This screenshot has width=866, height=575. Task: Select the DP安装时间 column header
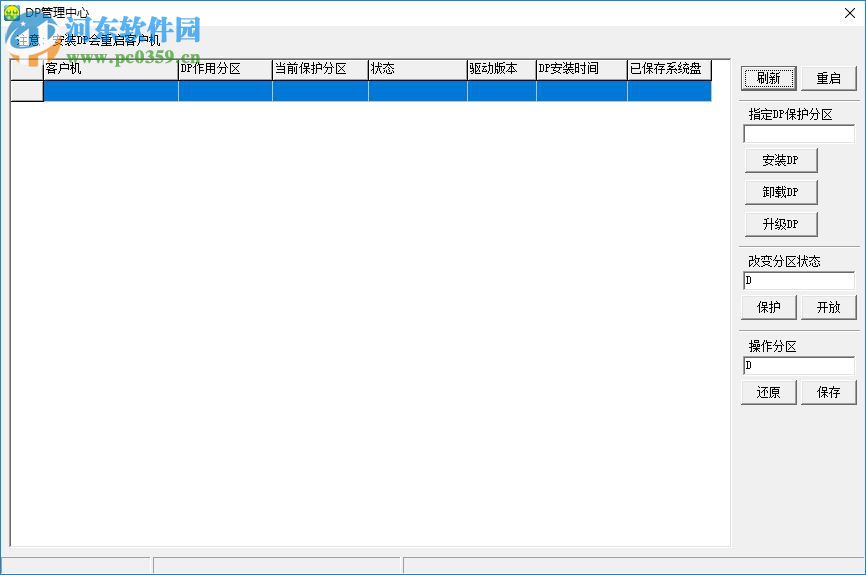[x=582, y=70]
